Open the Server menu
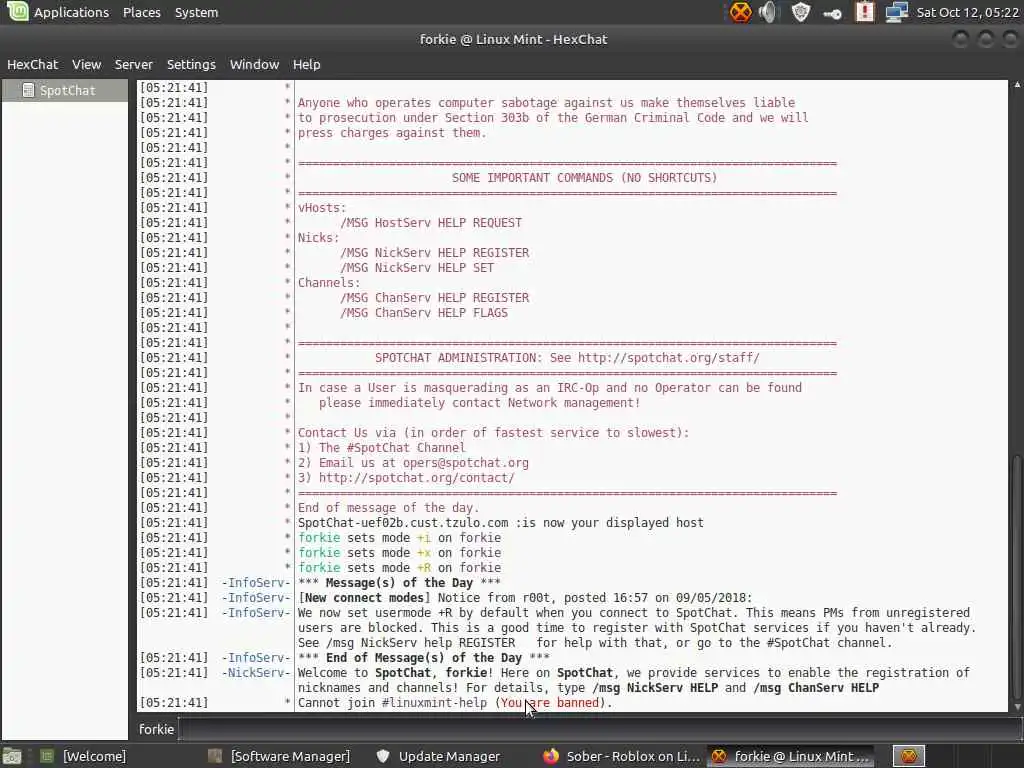This screenshot has height=768, width=1024. point(133,64)
